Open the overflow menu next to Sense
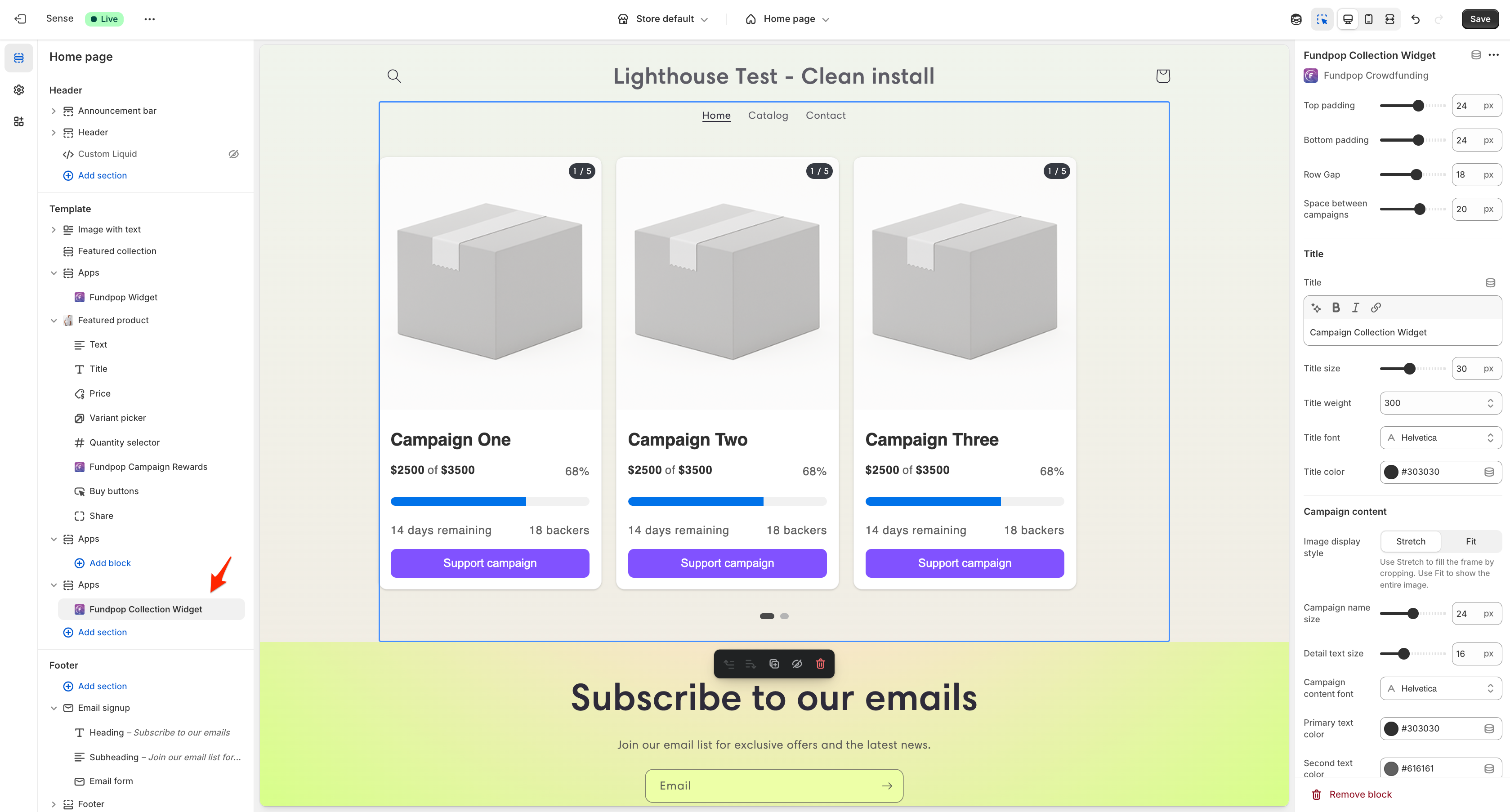 pos(149,19)
